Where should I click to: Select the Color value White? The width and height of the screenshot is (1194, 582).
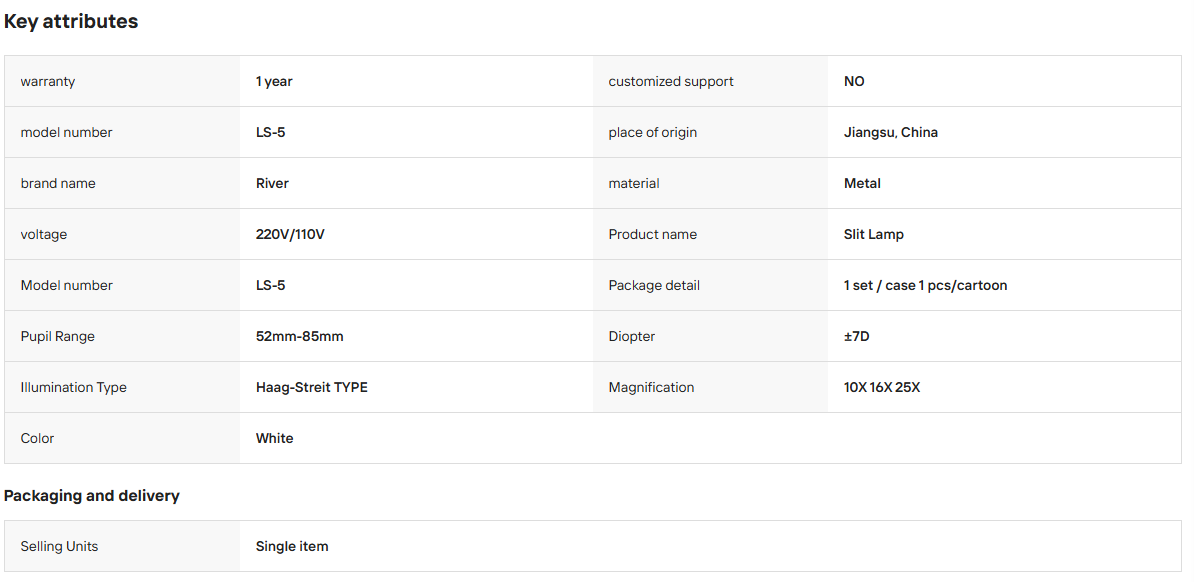pos(274,438)
